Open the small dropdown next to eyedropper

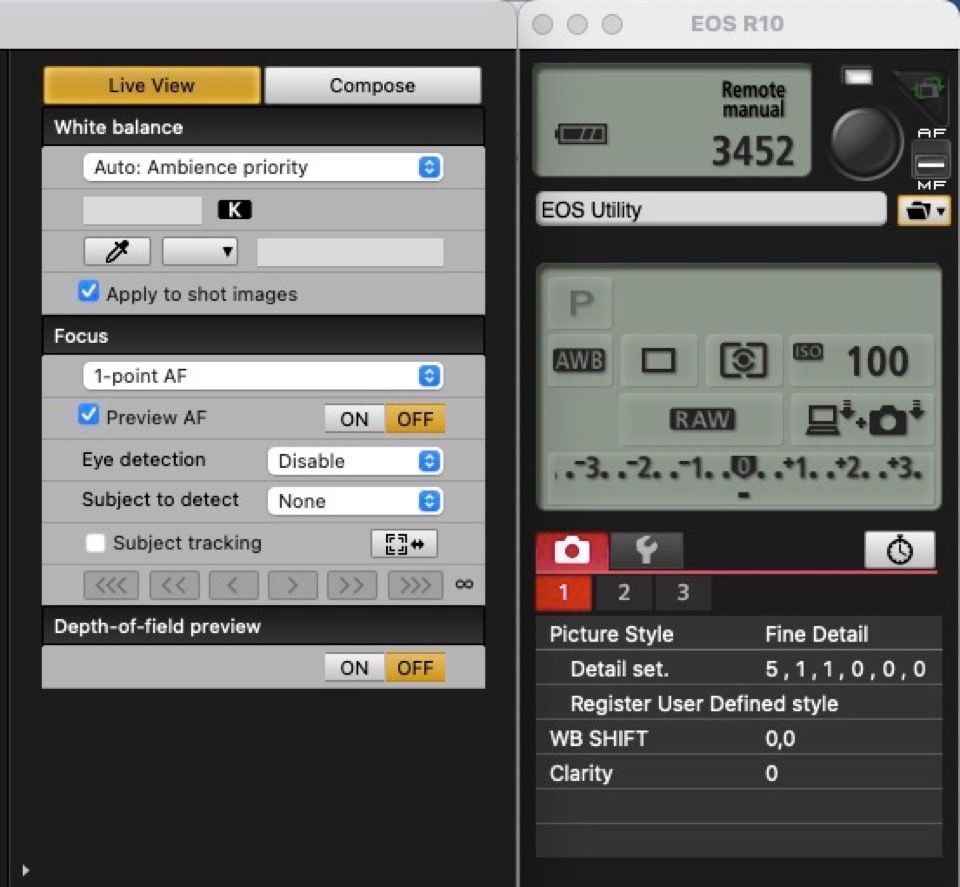click(200, 251)
